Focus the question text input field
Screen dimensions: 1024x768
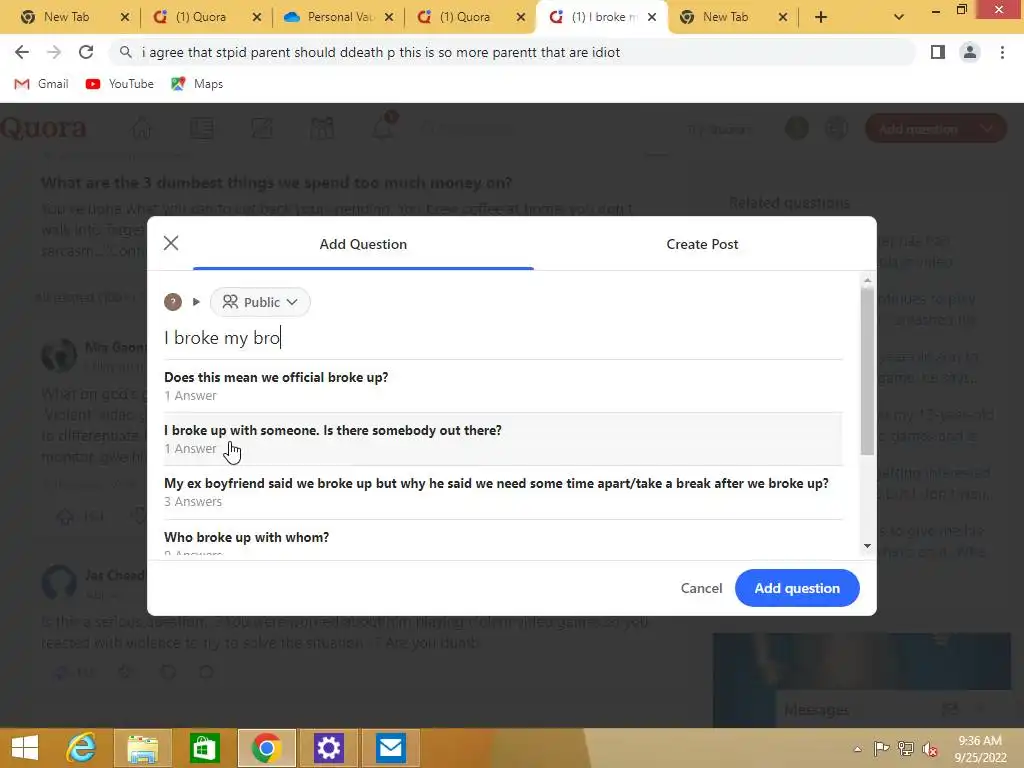click(503, 338)
